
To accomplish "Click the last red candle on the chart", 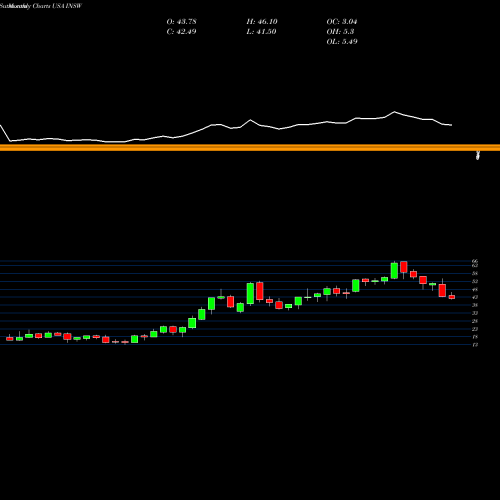I will (452, 297).
